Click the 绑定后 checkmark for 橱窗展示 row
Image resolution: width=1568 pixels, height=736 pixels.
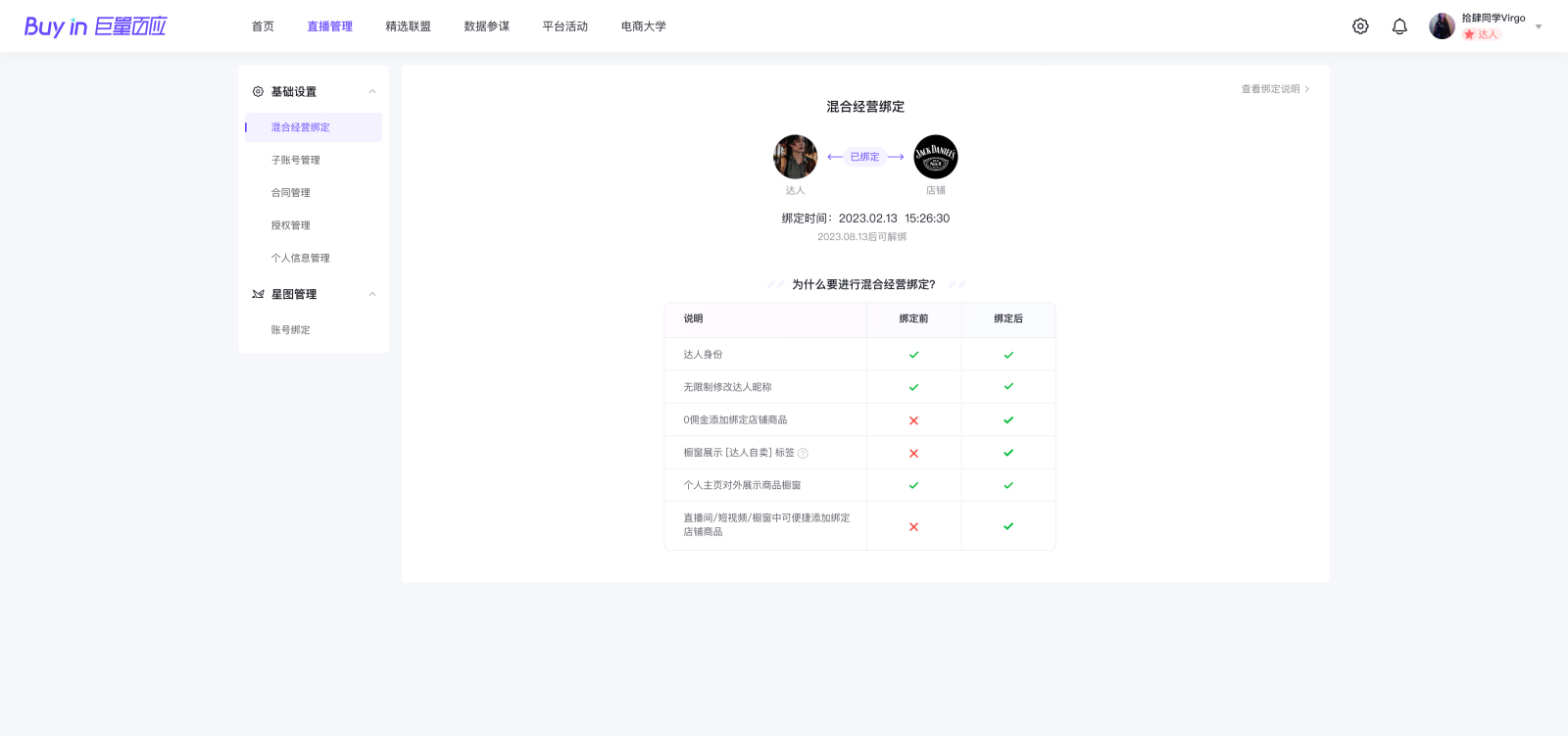coord(1008,453)
